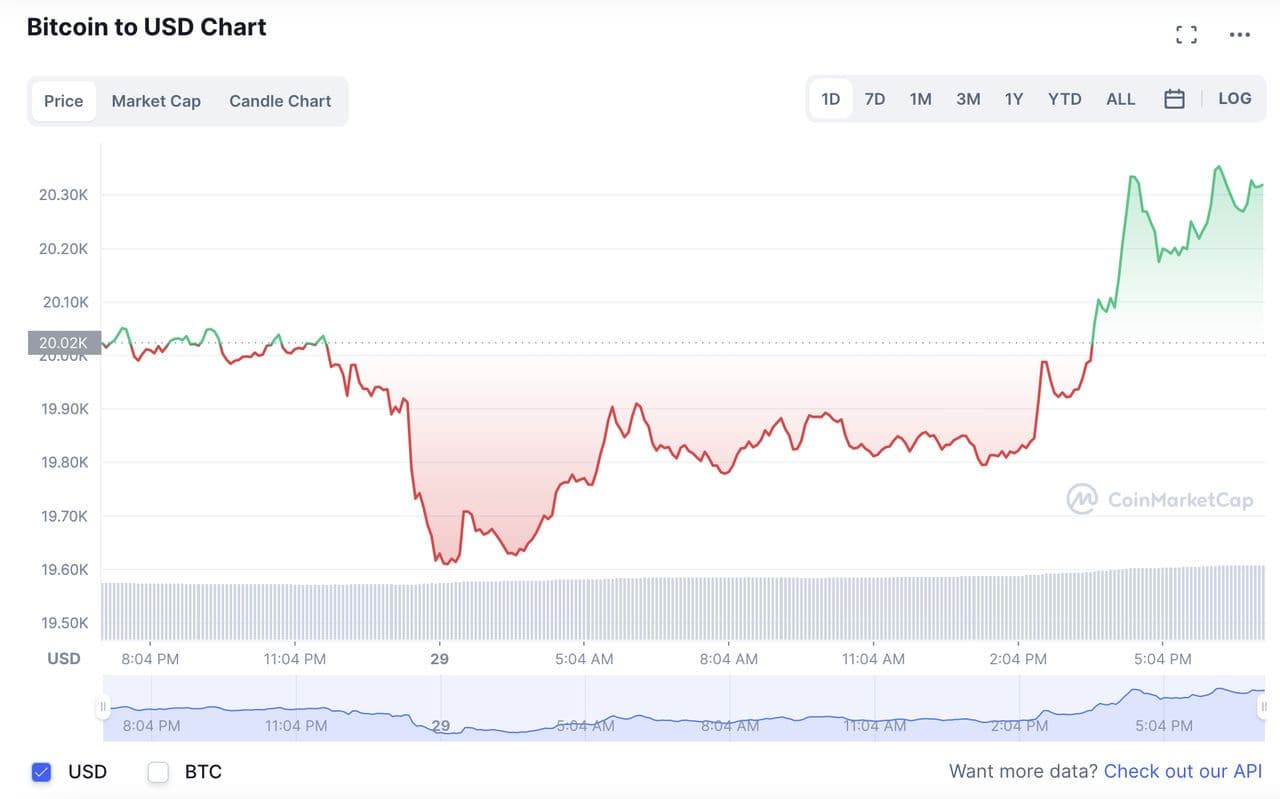Select the 1Y time range
The width and height of the screenshot is (1280, 799).
point(1014,99)
